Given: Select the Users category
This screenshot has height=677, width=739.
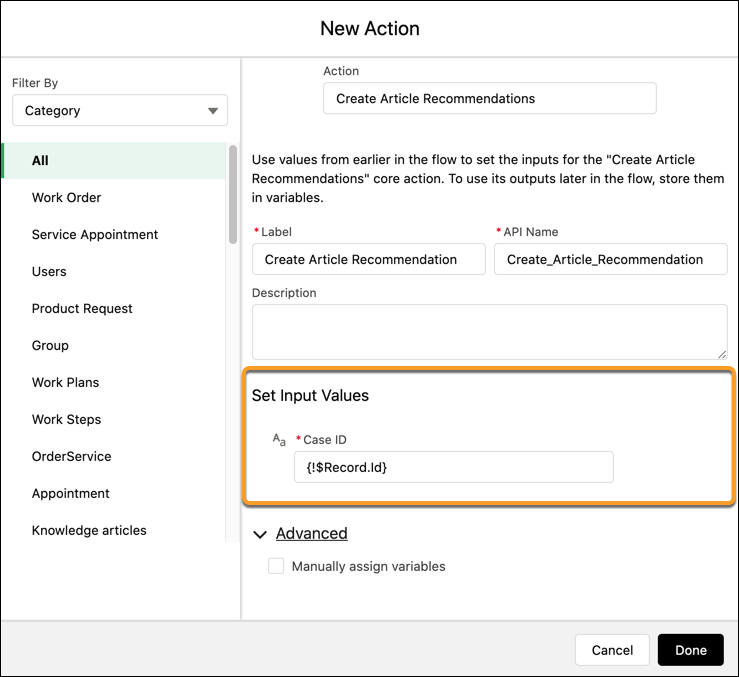Looking at the screenshot, I should pos(114,272).
